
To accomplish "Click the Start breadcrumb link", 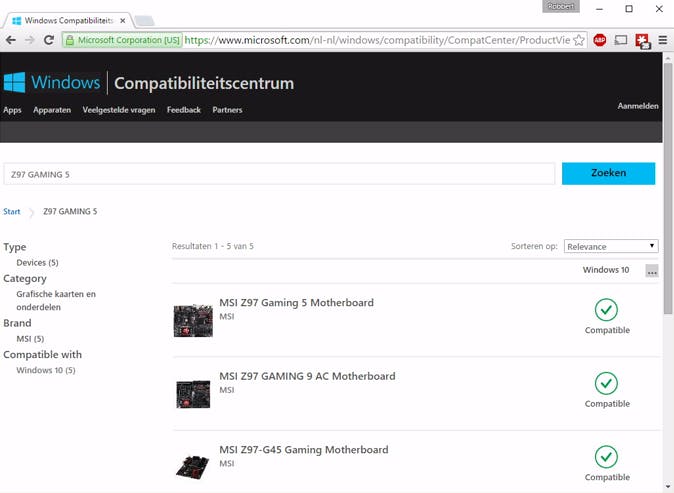I will (12, 211).
